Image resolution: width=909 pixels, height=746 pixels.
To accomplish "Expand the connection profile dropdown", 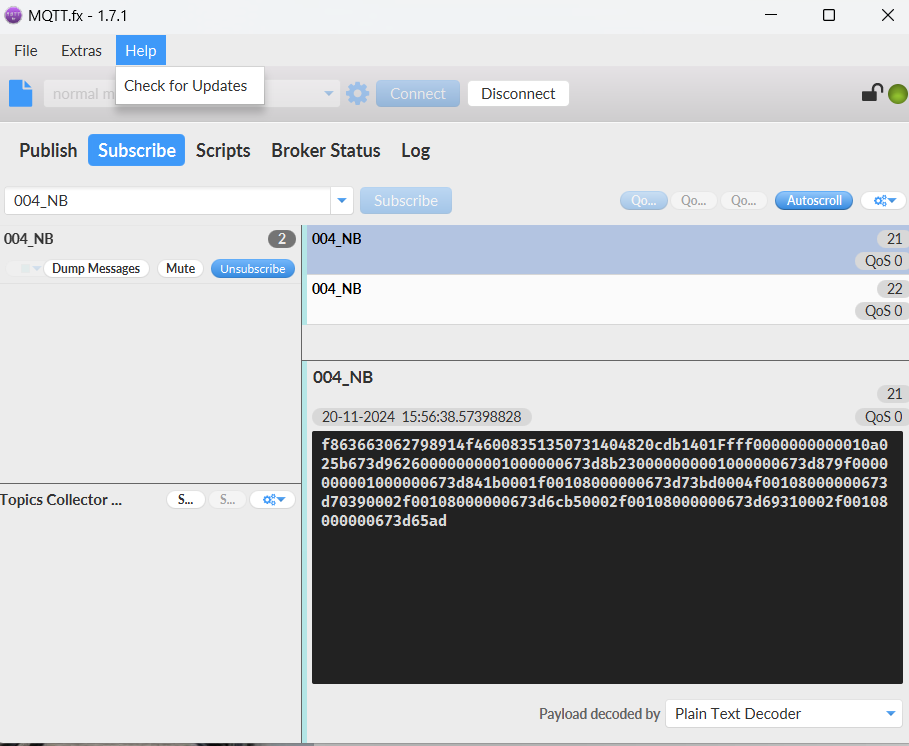I will pos(329,93).
